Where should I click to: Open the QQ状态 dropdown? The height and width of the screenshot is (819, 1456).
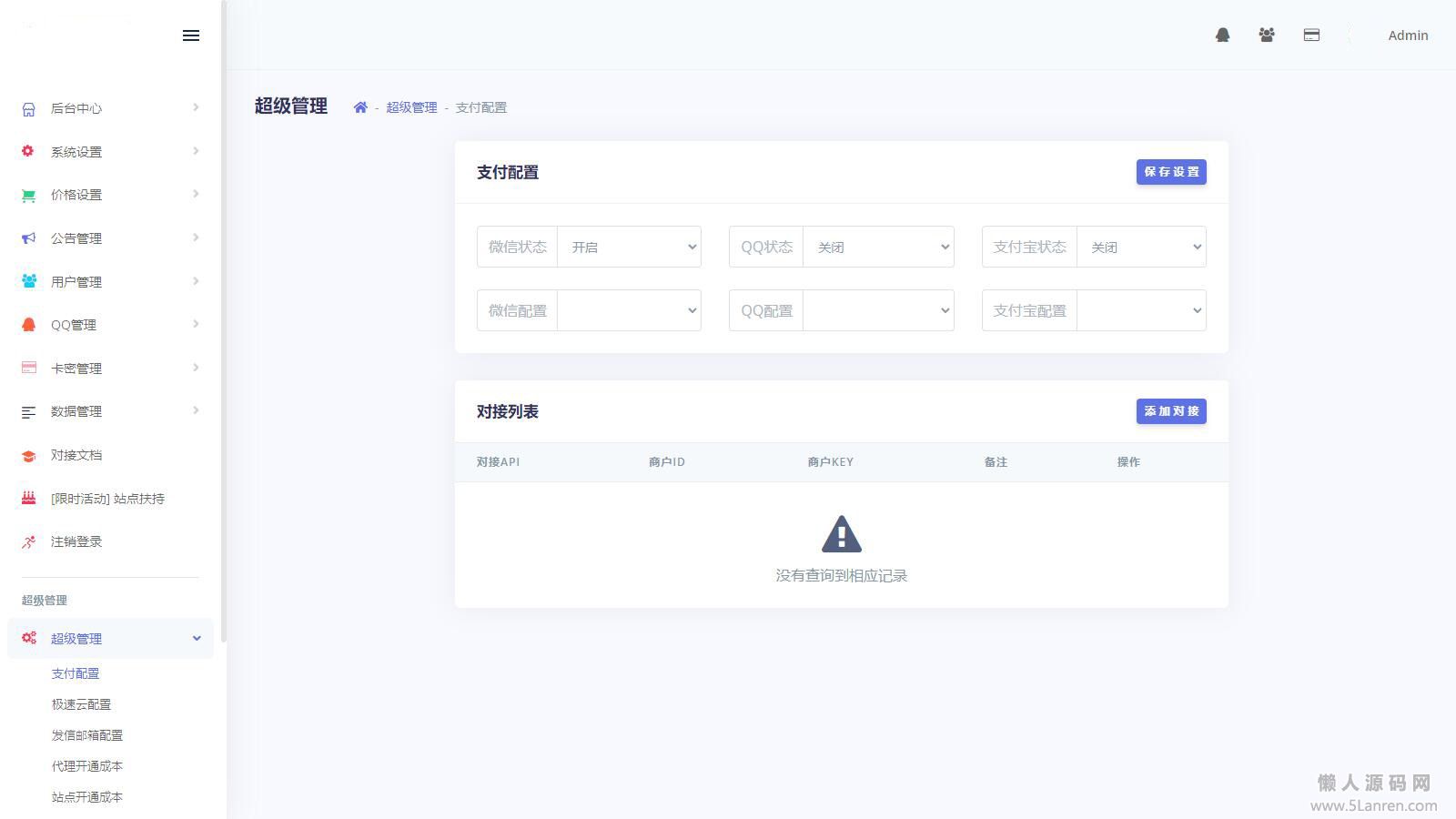coord(878,247)
